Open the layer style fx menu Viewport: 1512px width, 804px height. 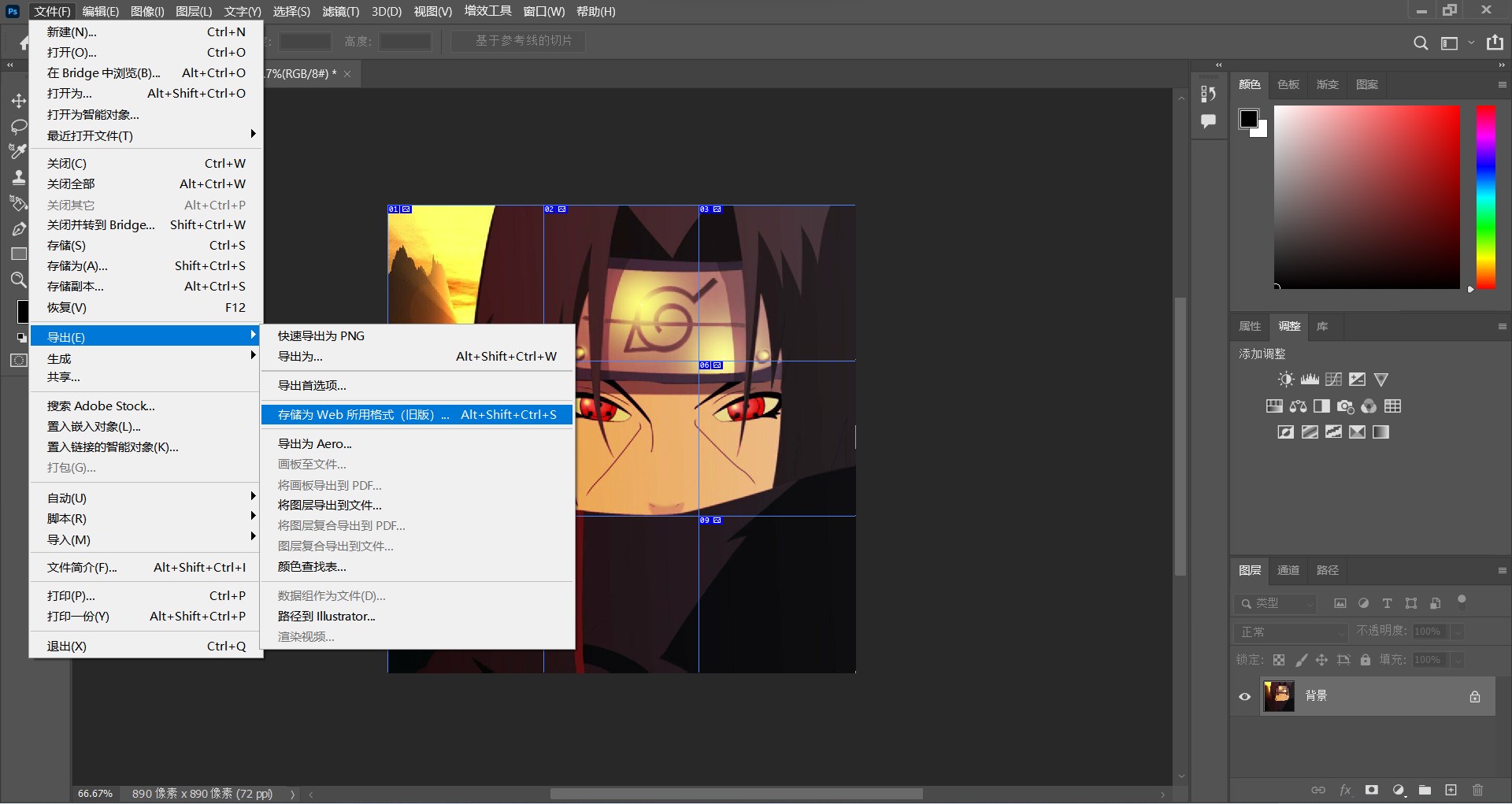[x=1345, y=790]
